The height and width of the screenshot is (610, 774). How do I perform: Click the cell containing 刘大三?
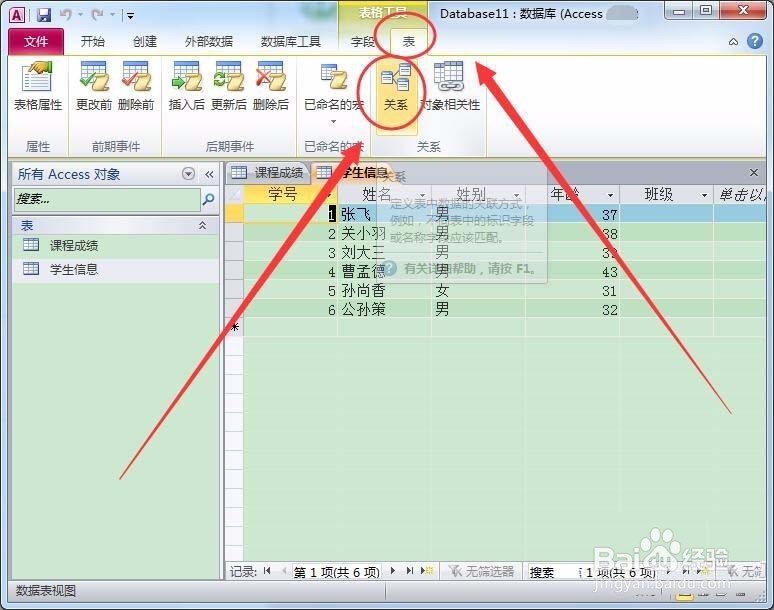point(385,253)
